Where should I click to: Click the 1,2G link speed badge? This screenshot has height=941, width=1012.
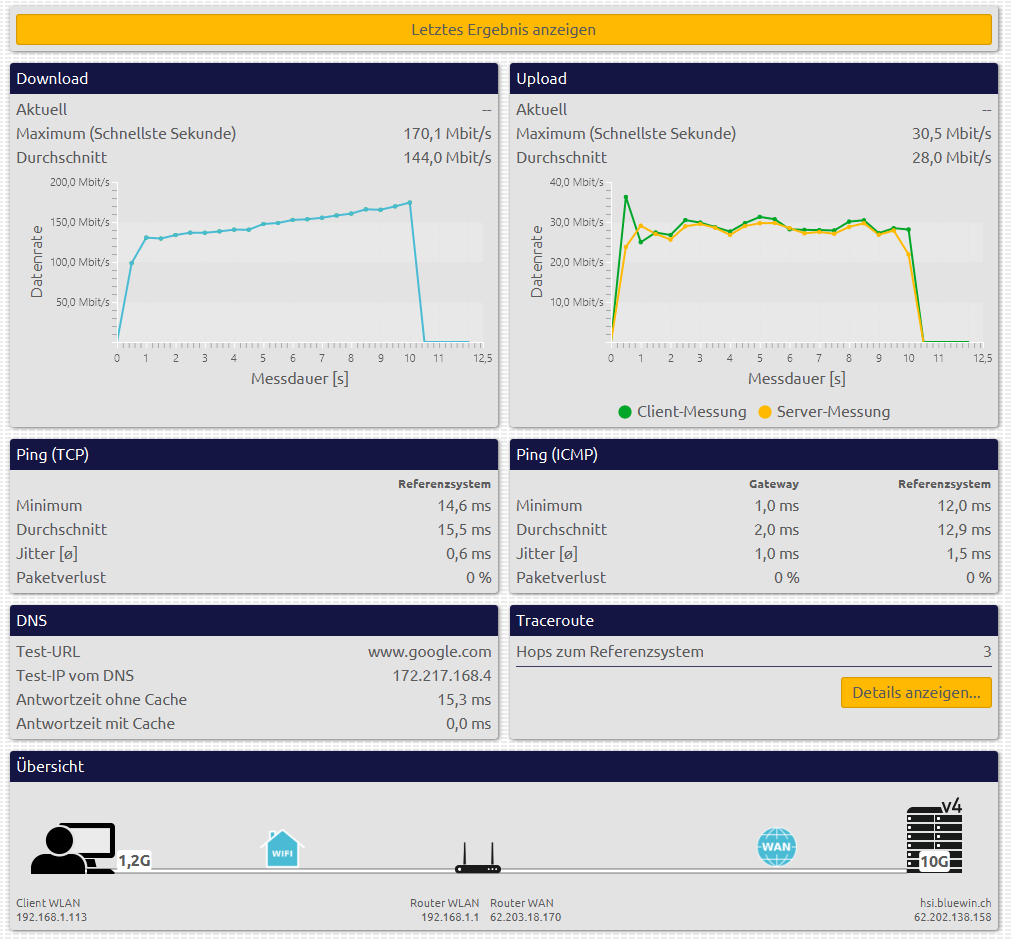pos(134,860)
